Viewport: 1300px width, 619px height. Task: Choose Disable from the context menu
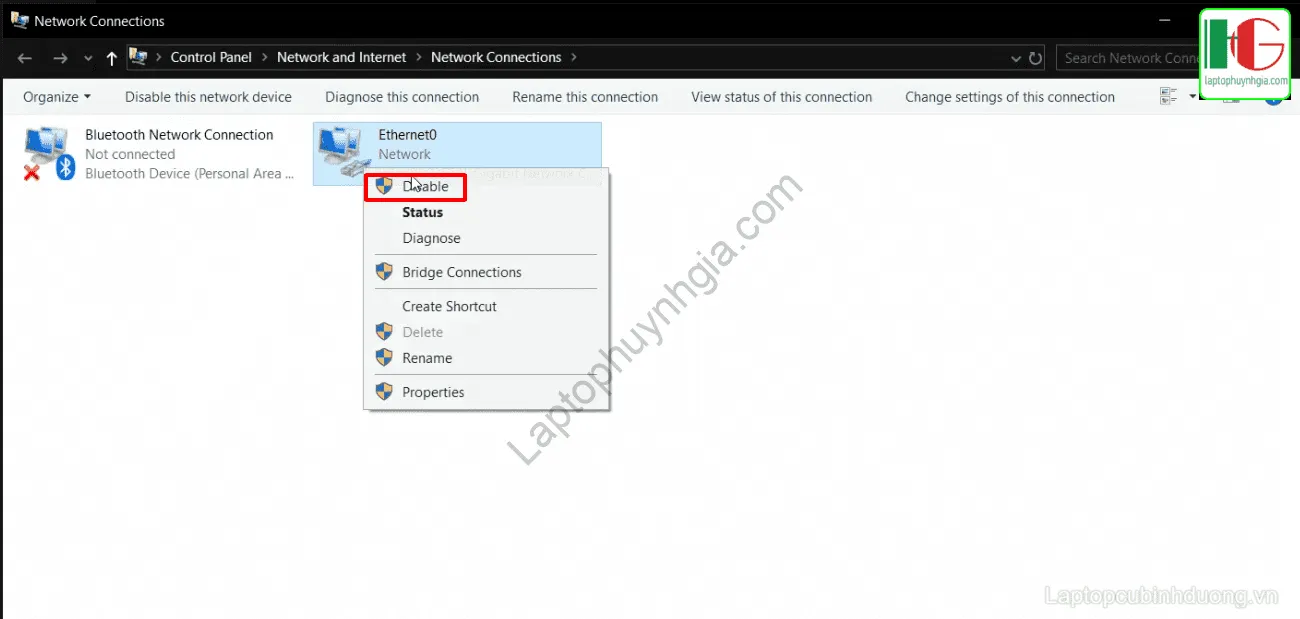[x=424, y=186]
